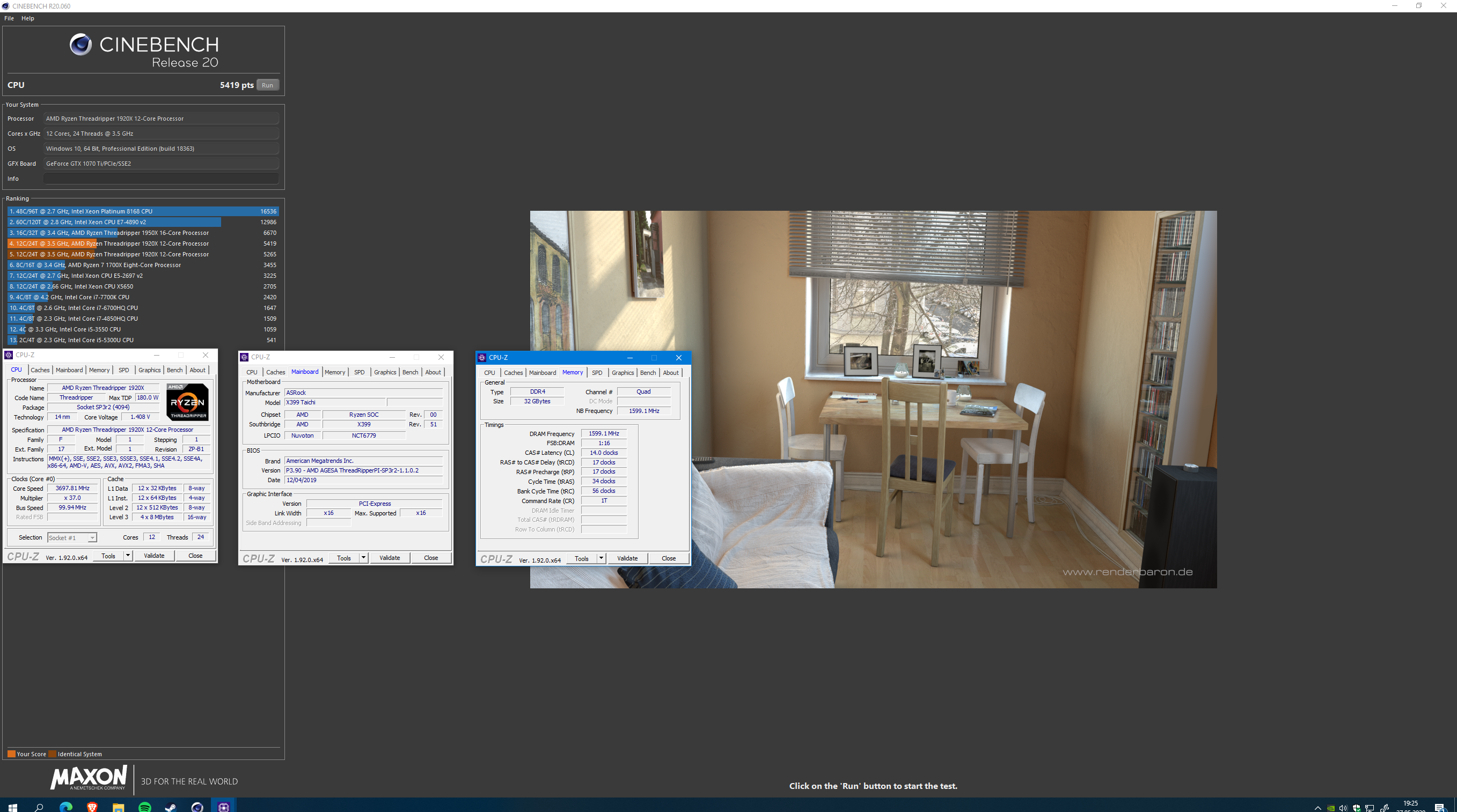Open Windows Ink Workspace tray icon
The height and width of the screenshot is (812, 1457).
pyautogui.click(x=1384, y=808)
